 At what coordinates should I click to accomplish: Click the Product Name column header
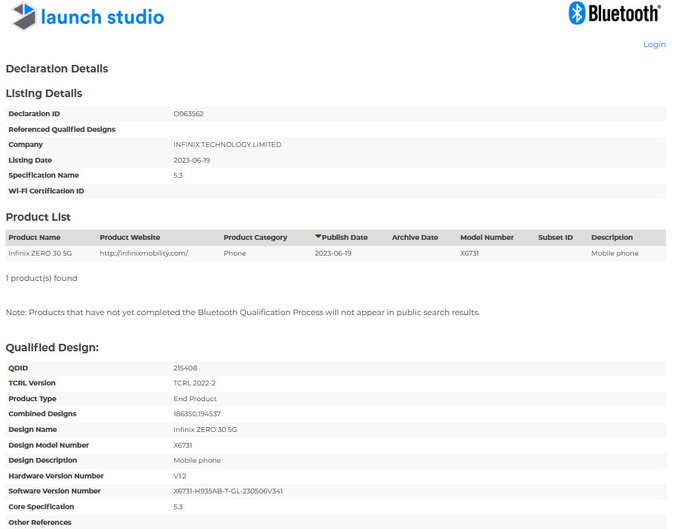34,237
